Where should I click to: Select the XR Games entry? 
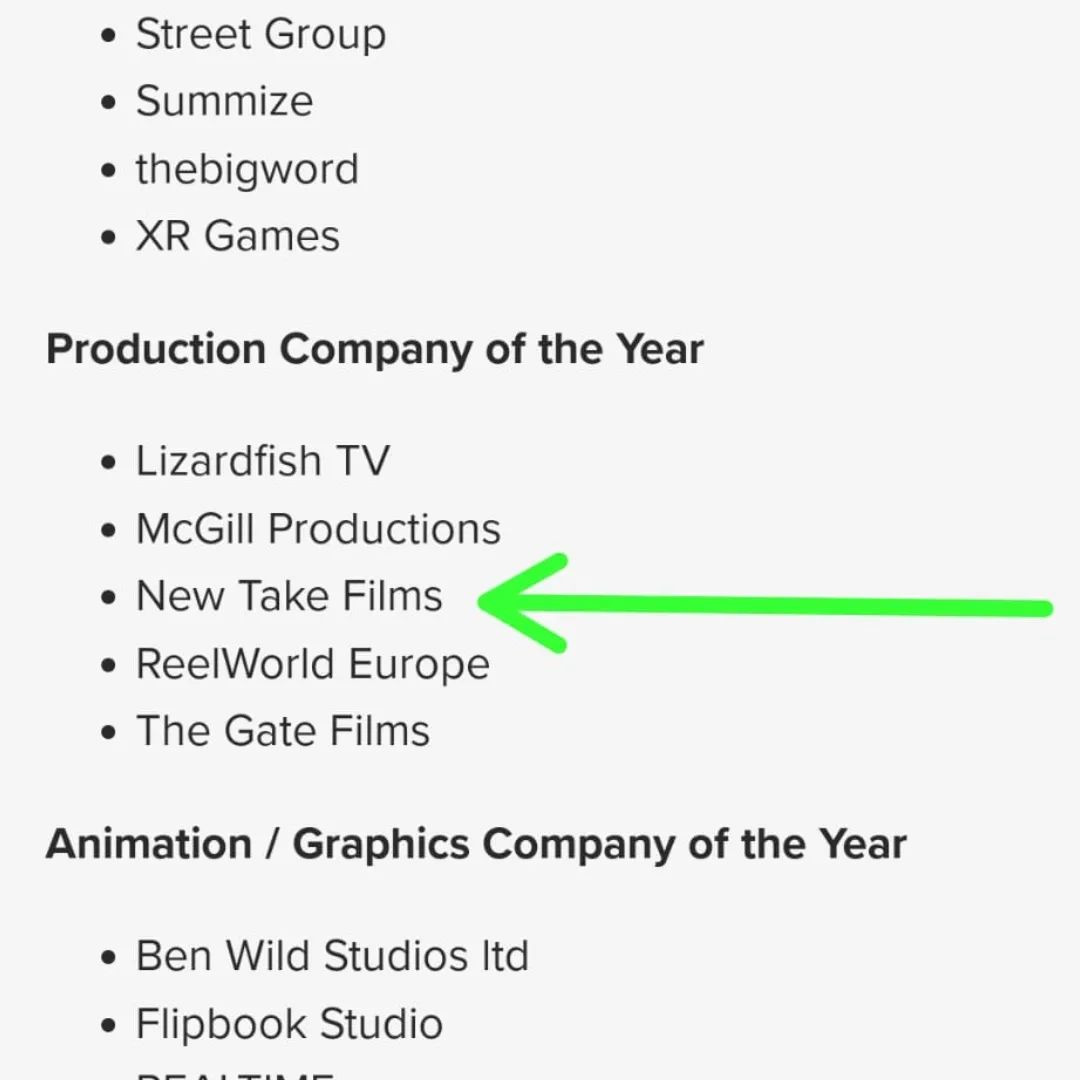238,236
